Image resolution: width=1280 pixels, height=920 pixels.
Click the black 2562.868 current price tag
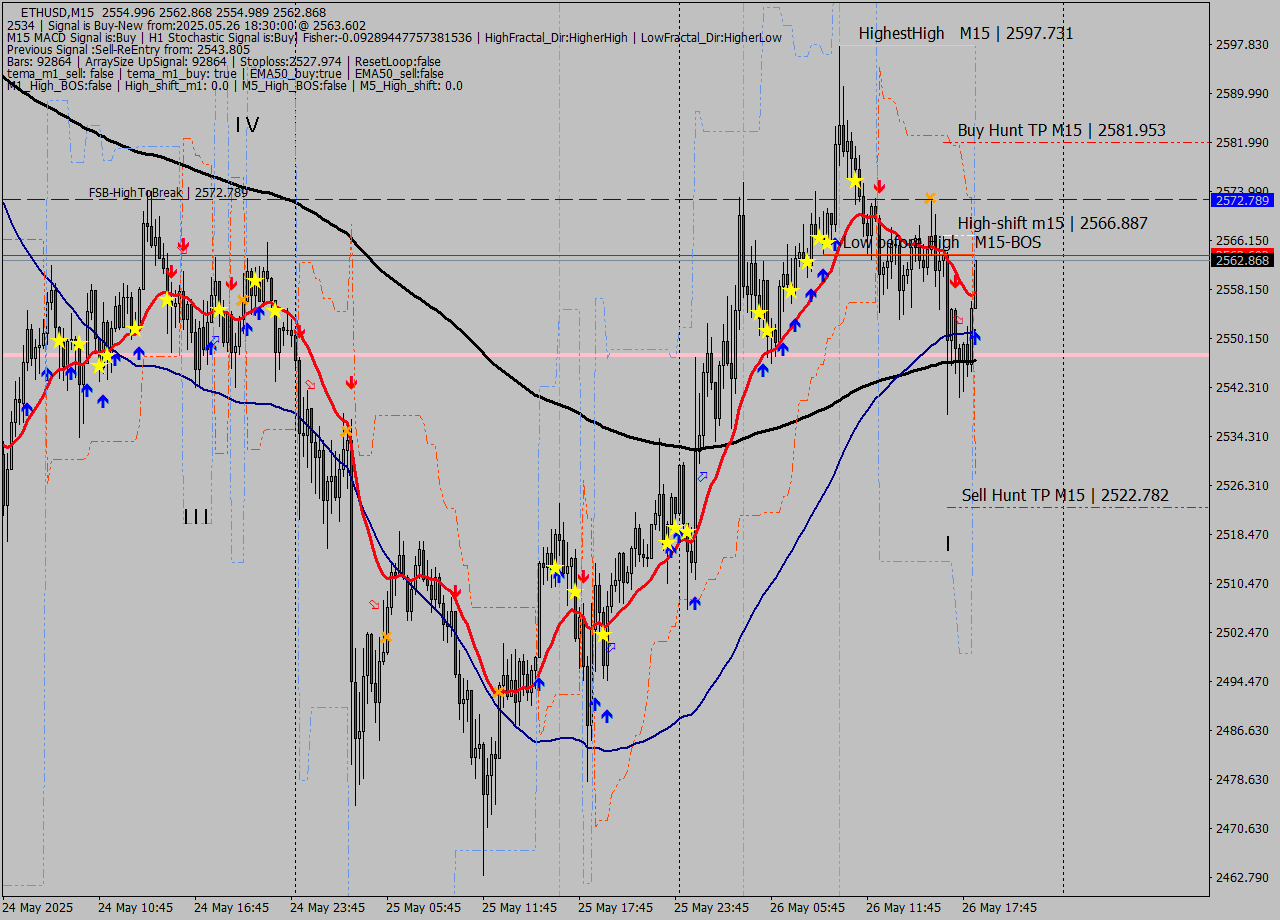tap(1241, 260)
